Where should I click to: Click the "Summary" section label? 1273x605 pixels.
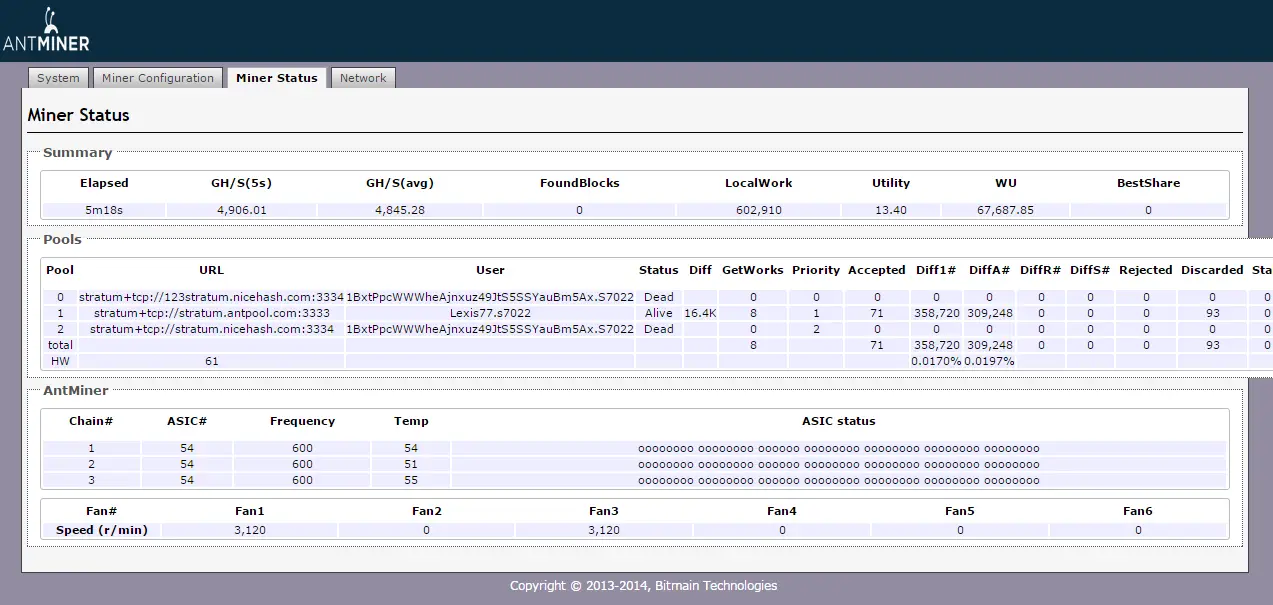pyautogui.click(x=77, y=153)
